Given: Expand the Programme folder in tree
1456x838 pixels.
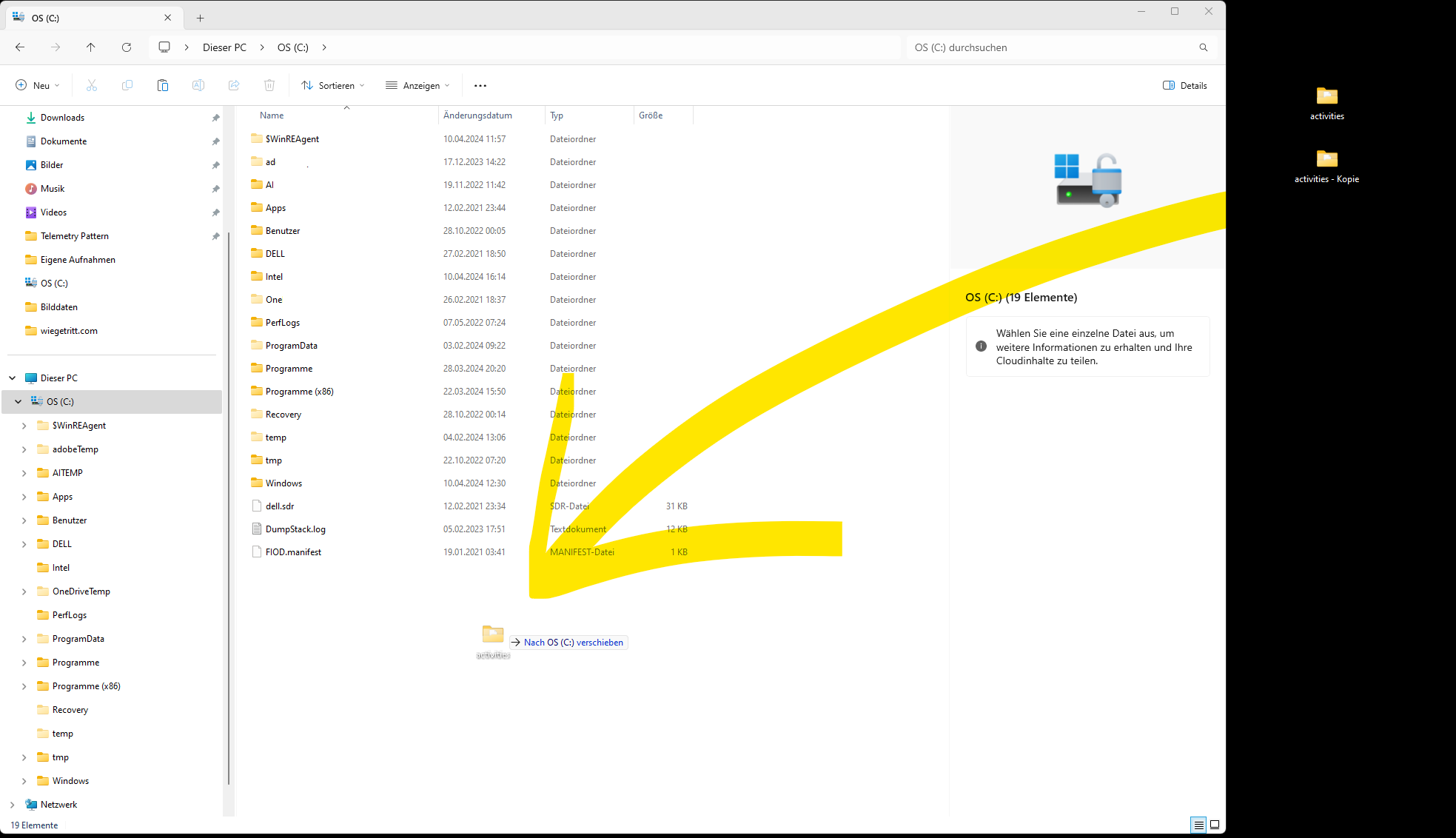Looking at the screenshot, I should [24, 663].
